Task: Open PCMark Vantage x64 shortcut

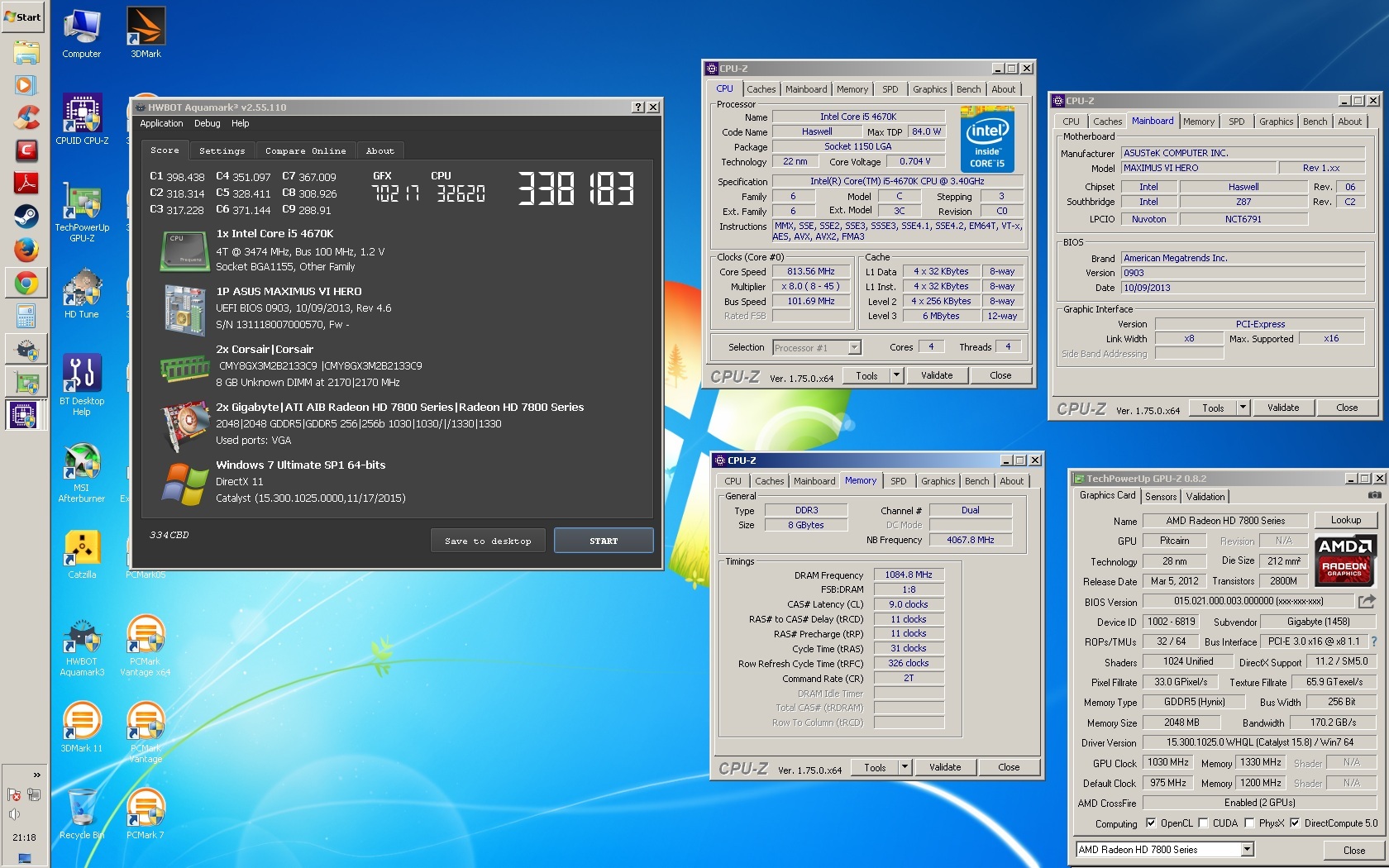Action: pos(146,646)
